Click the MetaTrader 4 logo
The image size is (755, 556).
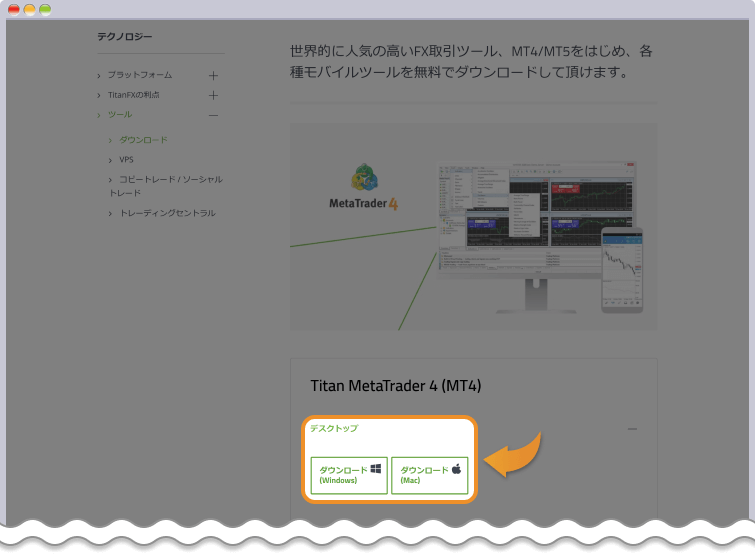pos(364,187)
